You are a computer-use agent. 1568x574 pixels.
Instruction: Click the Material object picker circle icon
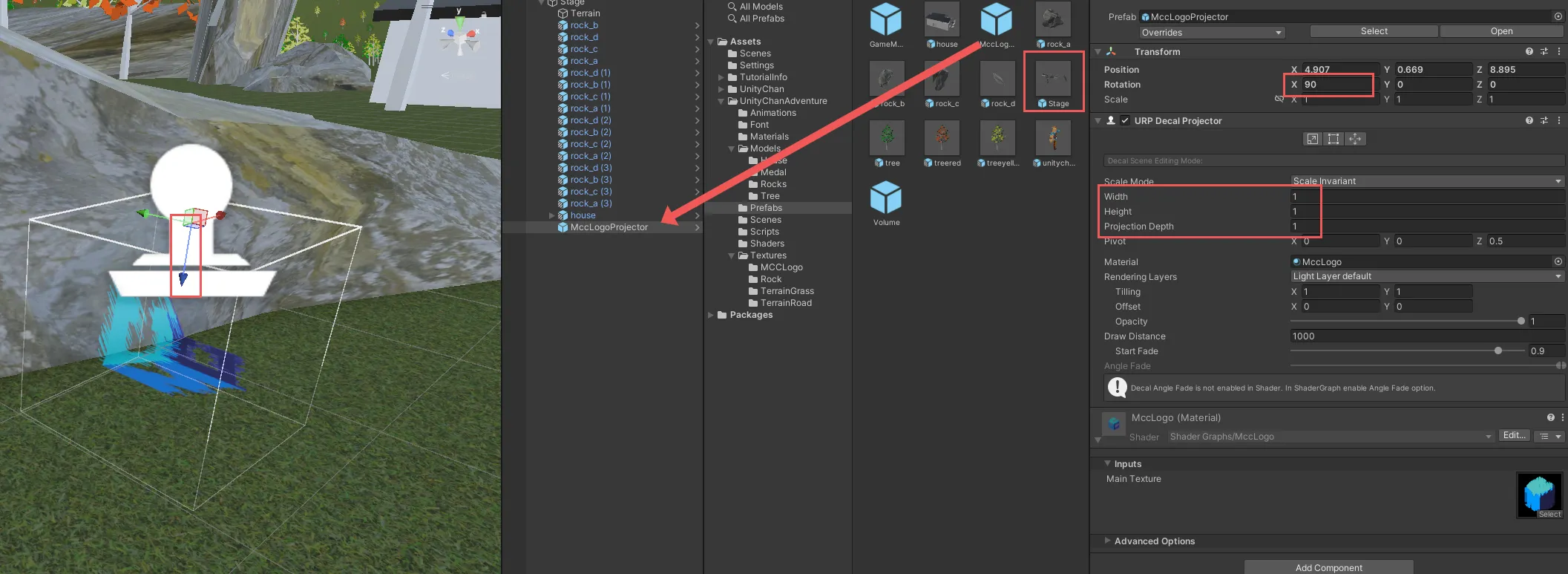pyautogui.click(x=1558, y=261)
